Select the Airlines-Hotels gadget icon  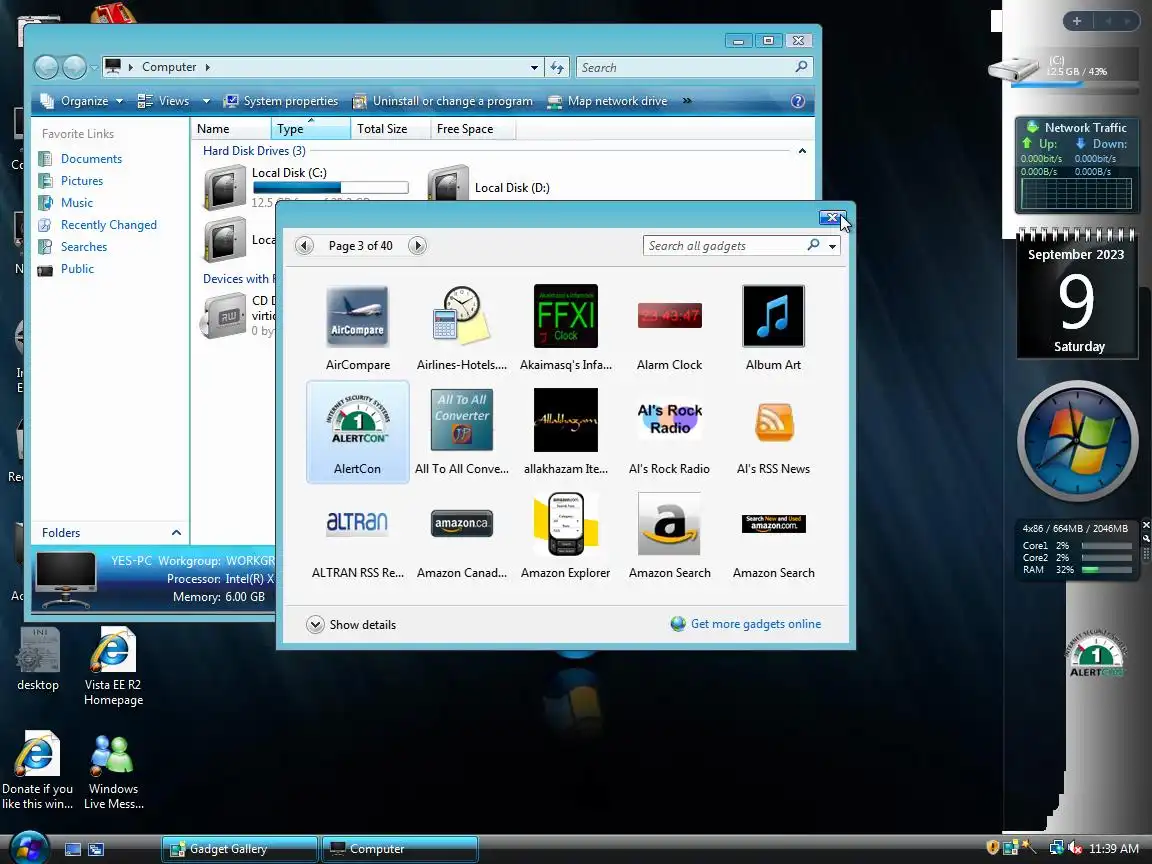pos(461,317)
